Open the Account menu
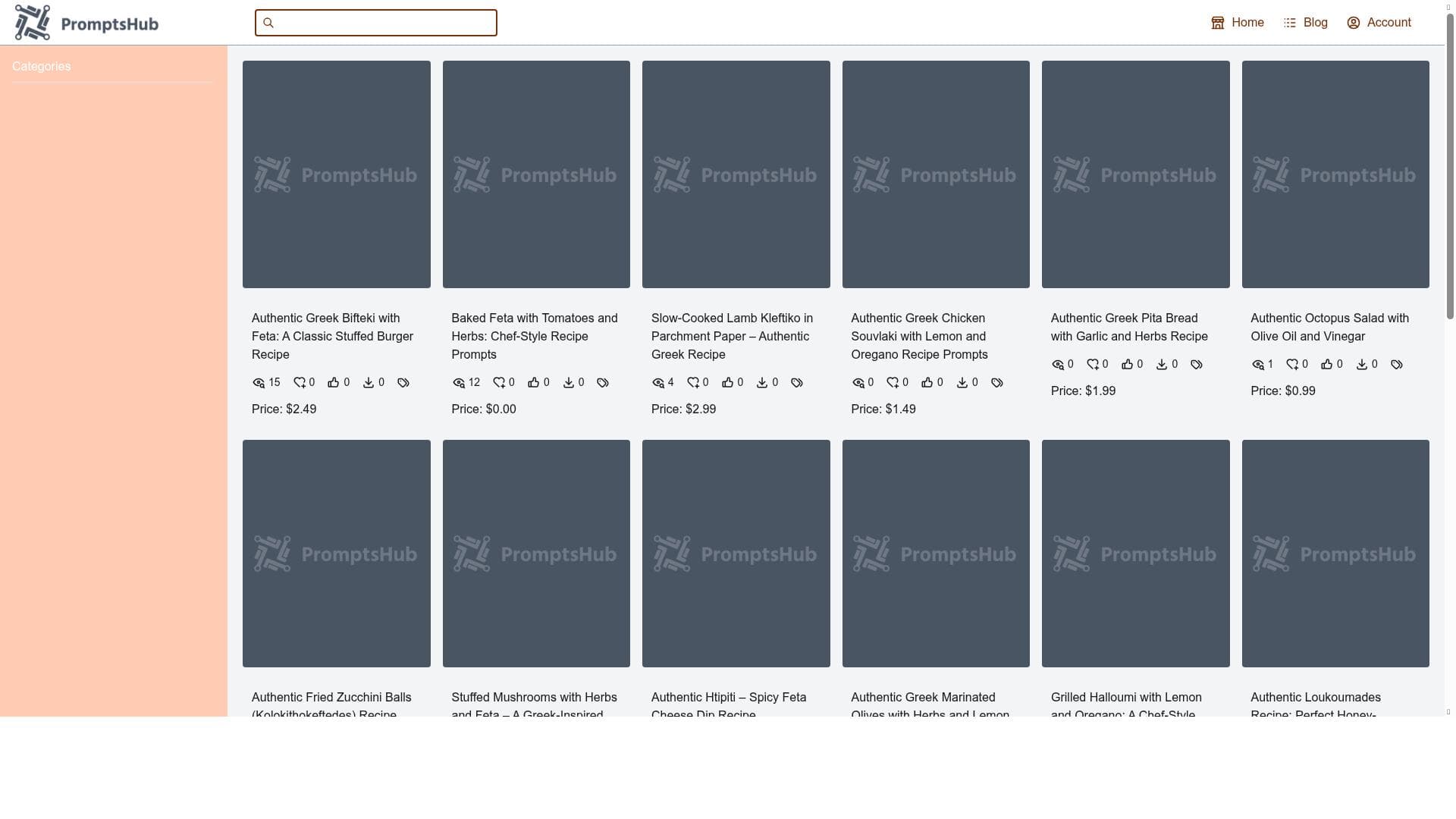The height and width of the screenshot is (819, 1456). click(1379, 23)
